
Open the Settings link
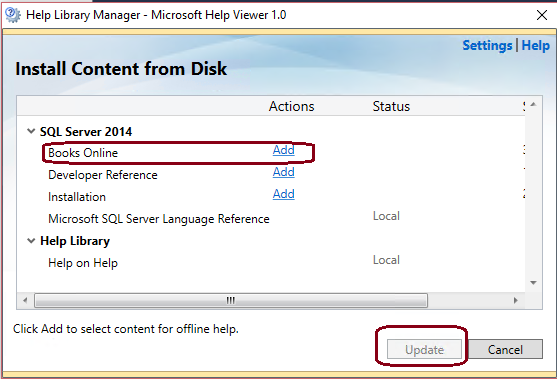point(487,45)
